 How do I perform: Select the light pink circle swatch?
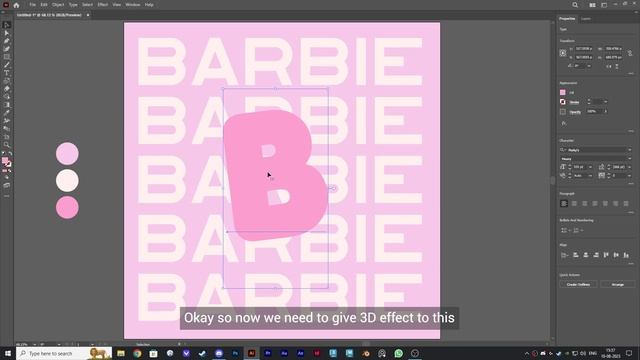[67, 153]
